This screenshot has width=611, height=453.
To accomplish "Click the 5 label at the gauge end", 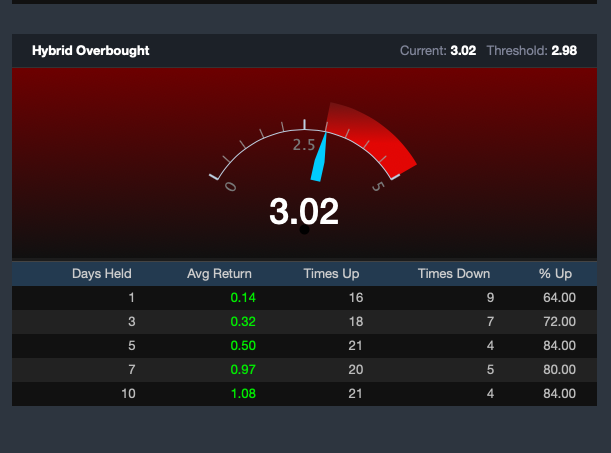I will 378,186.
